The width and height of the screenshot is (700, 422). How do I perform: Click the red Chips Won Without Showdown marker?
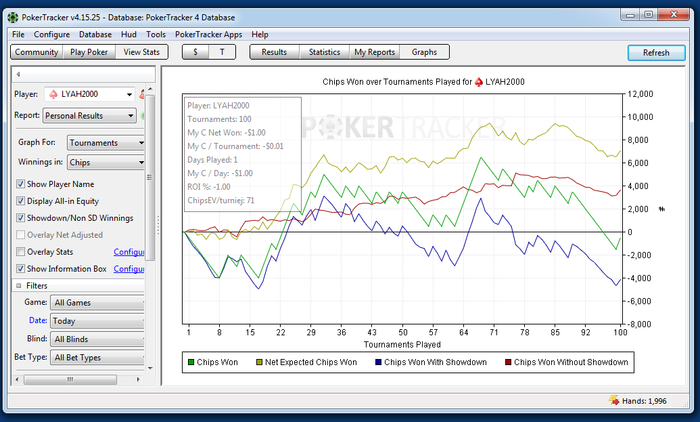coord(508,362)
